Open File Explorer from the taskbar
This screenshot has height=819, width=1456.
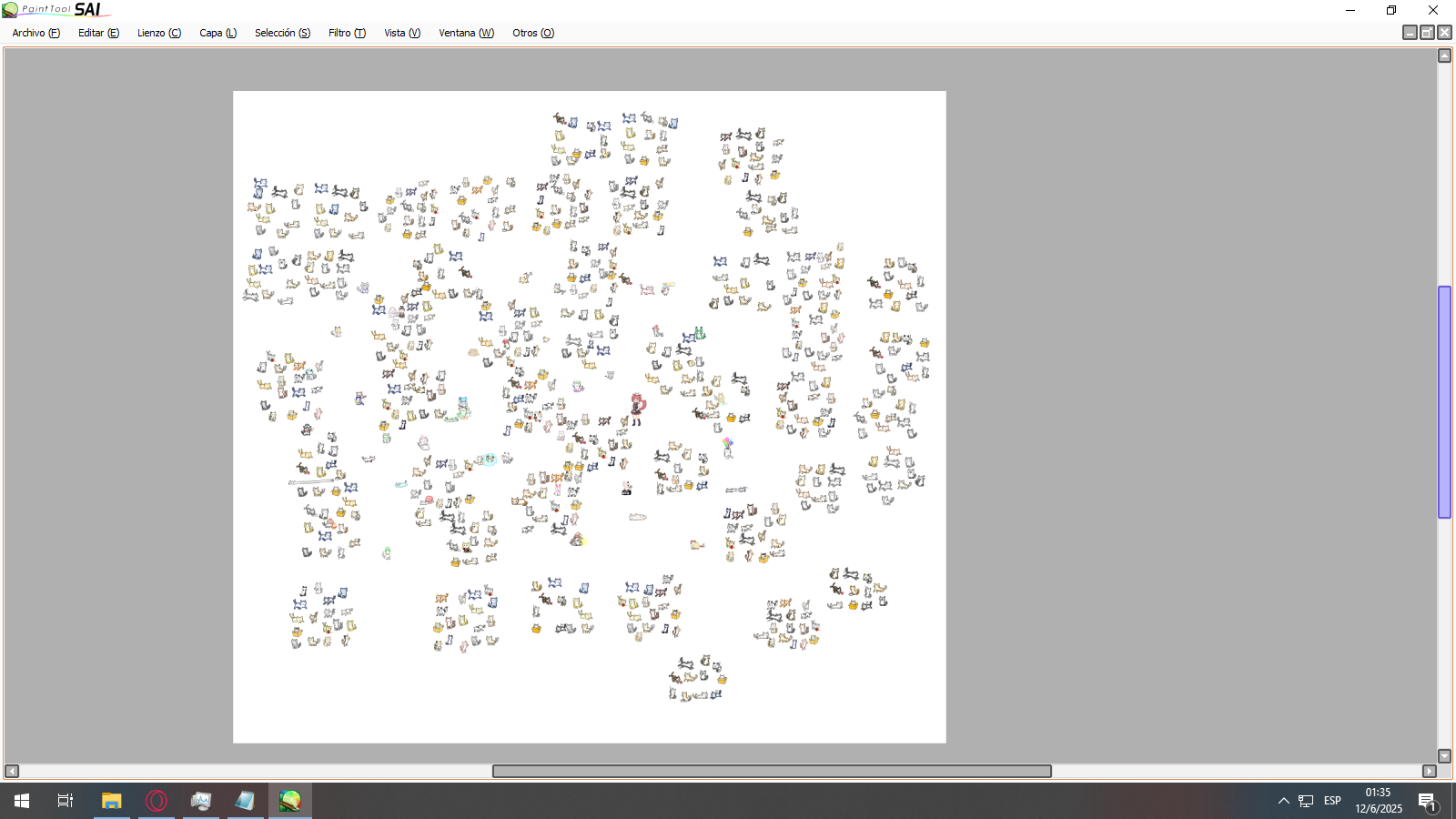pos(111,801)
